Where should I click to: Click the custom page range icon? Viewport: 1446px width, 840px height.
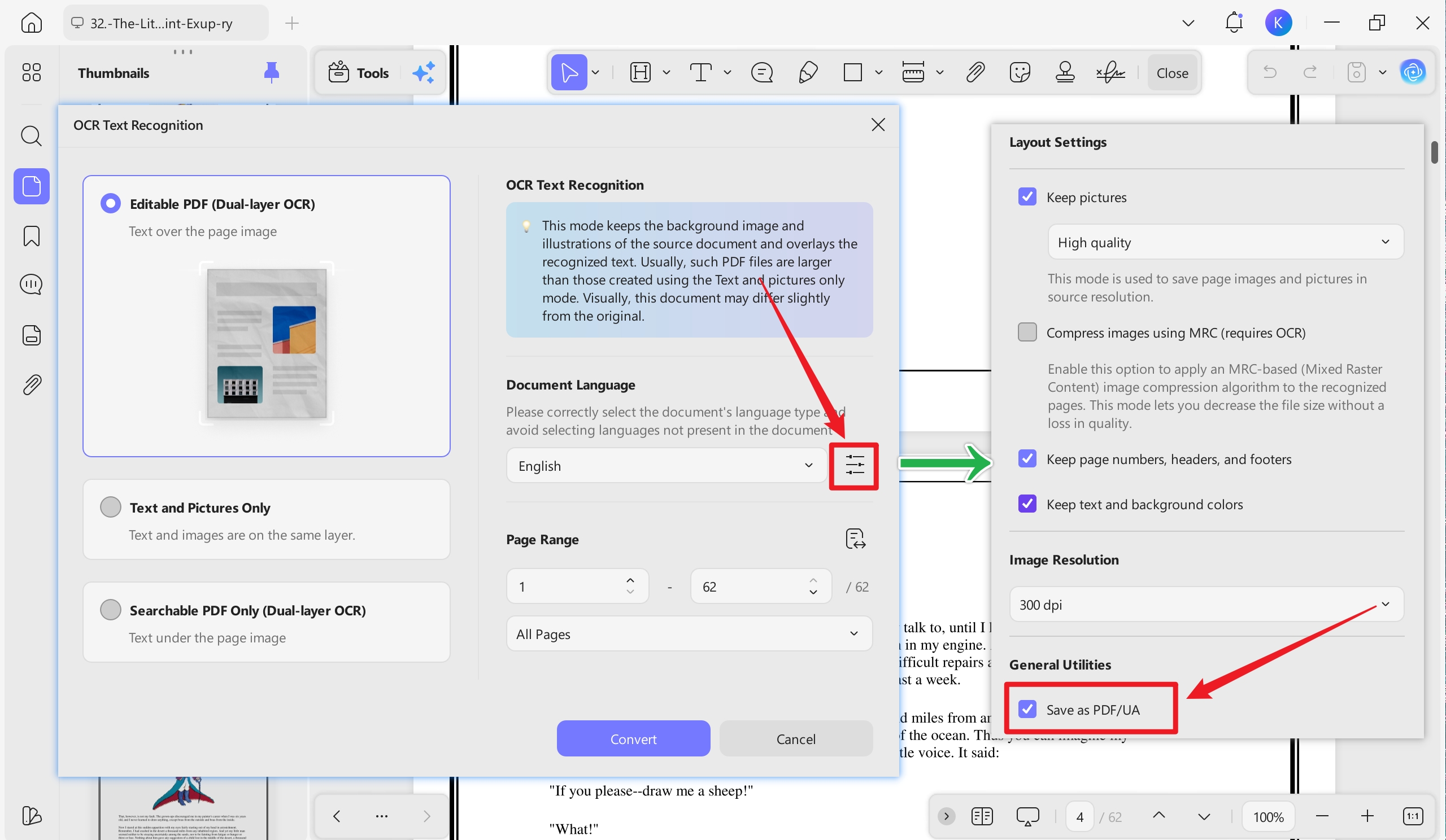(x=856, y=539)
